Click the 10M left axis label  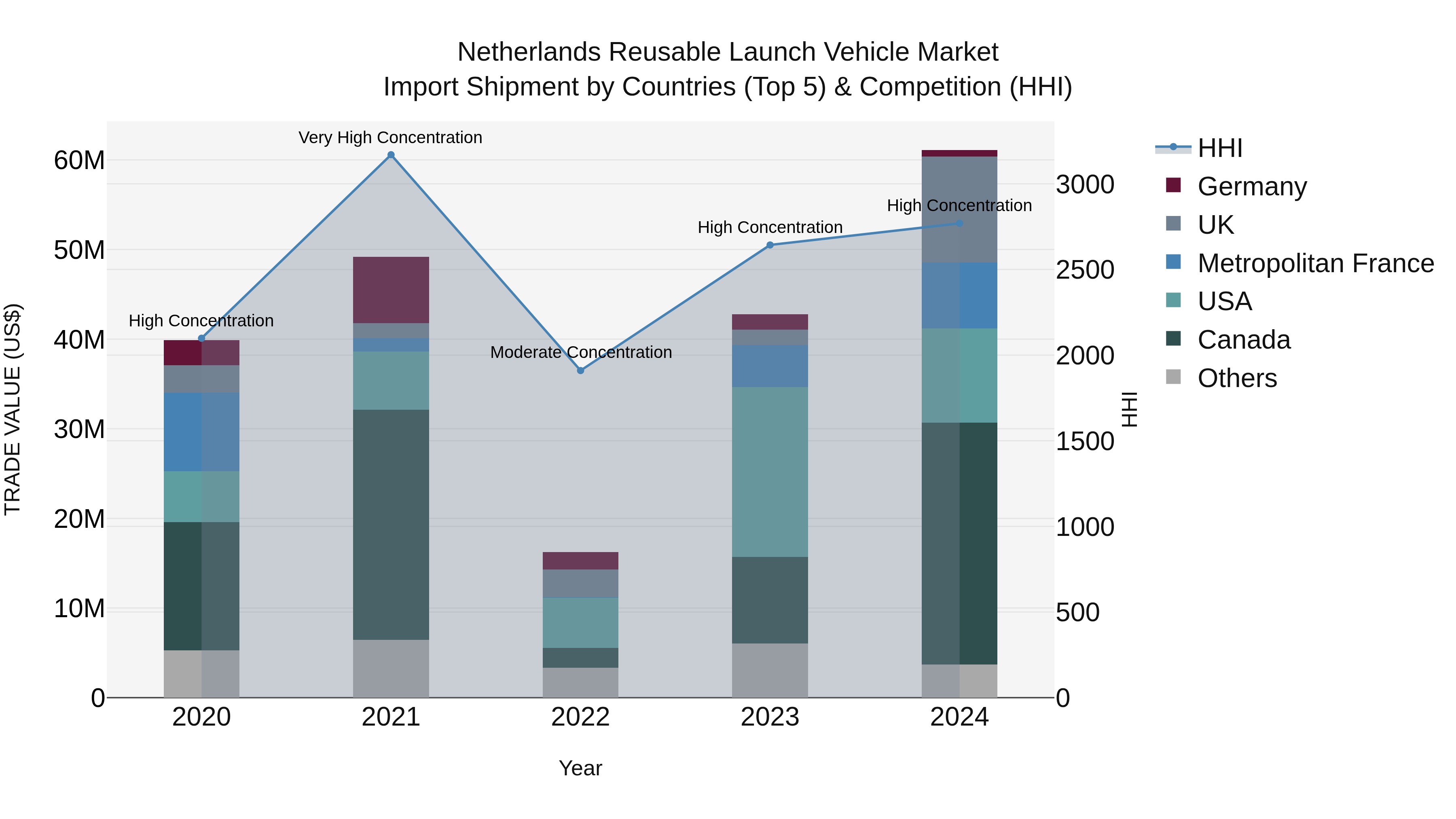coord(79,609)
